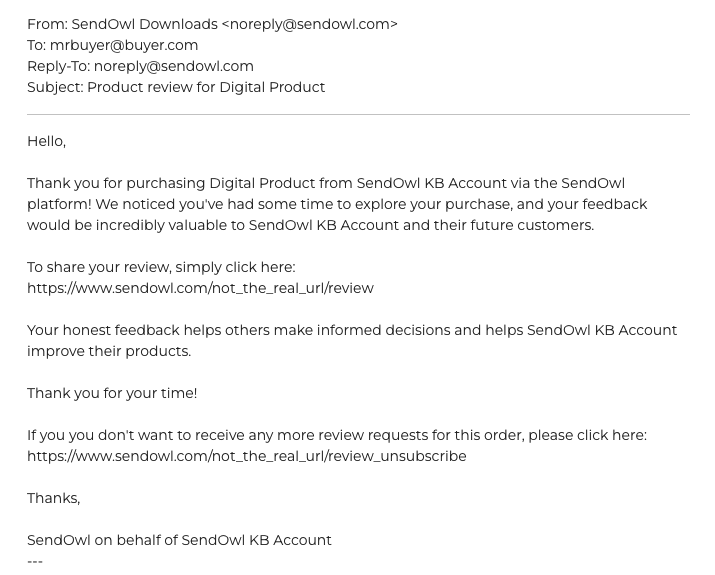Click the "SendOwl on behalf of" signature line
Image resolution: width=715 pixels, height=575 pixels.
(x=179, y=540)
